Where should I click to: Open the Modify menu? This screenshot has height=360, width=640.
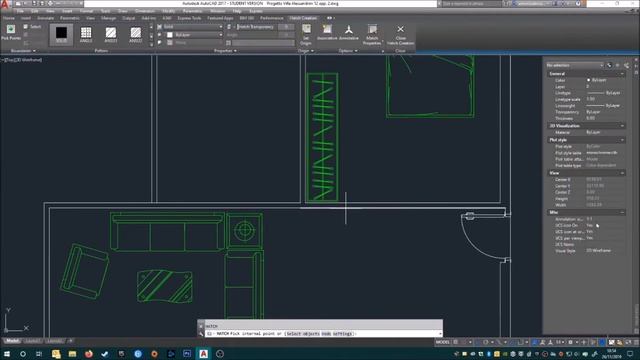pos(169,11)
